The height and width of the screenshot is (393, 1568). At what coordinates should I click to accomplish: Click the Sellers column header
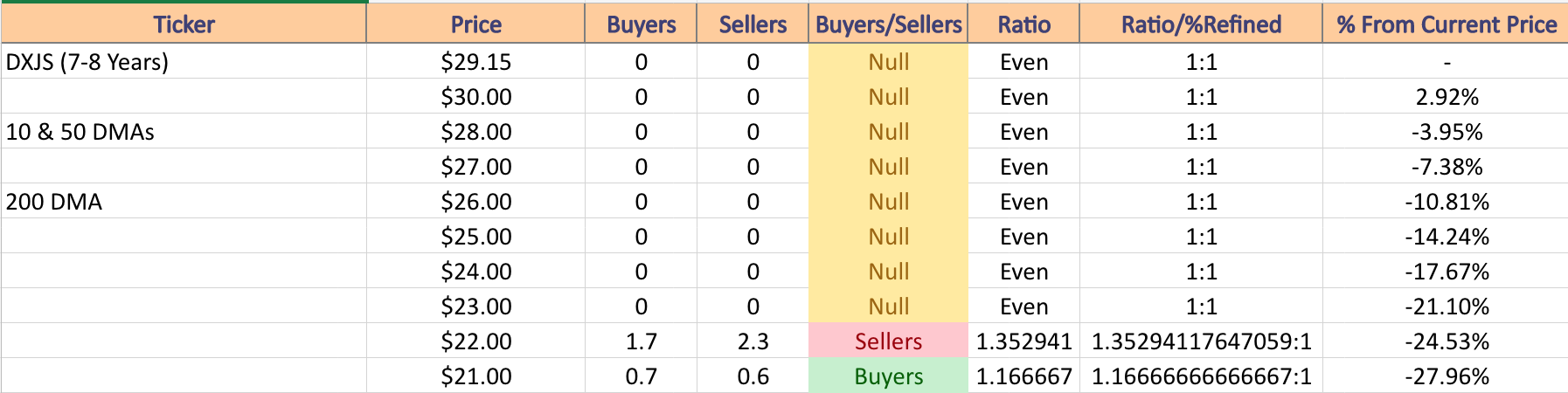point(753,24)
